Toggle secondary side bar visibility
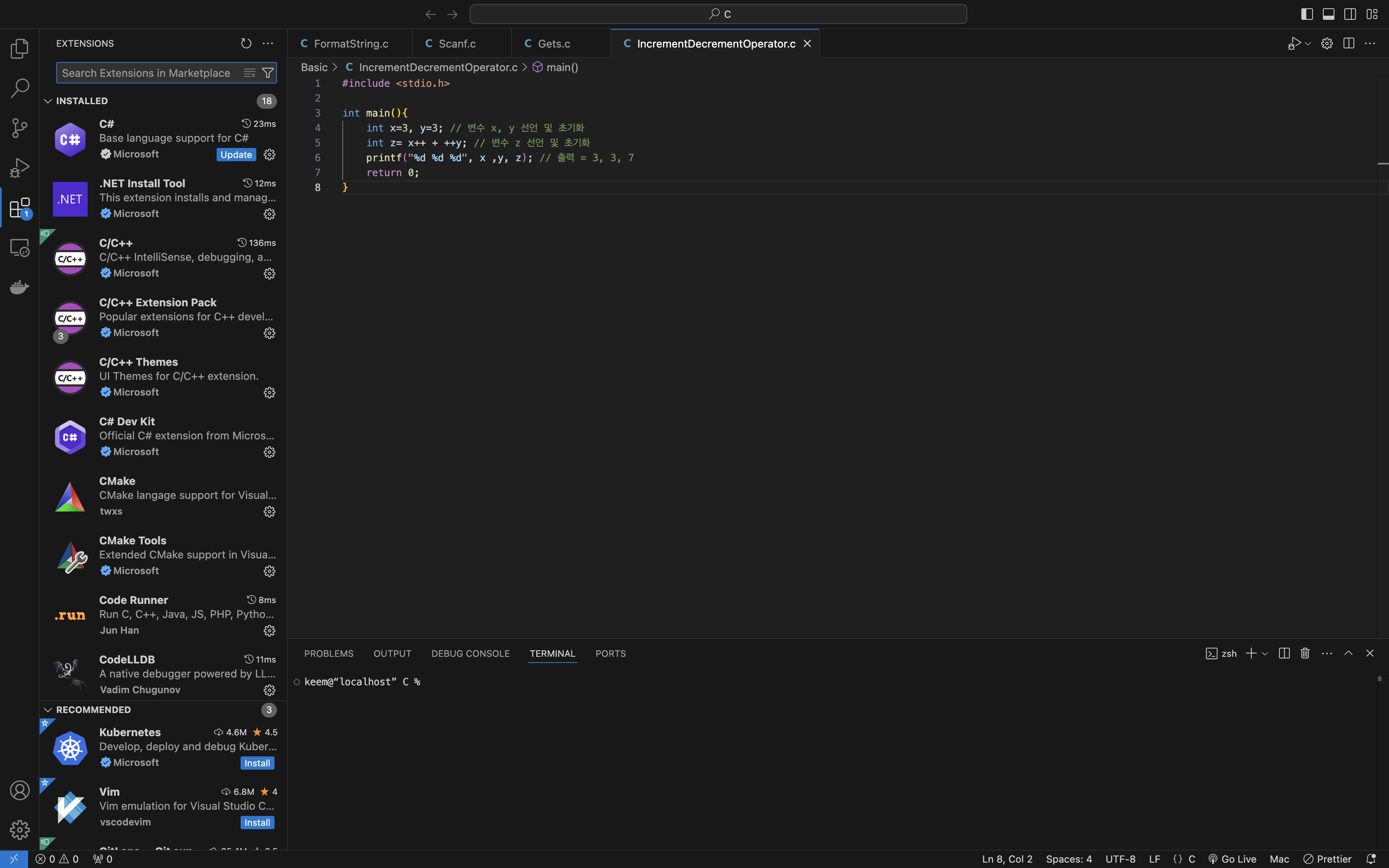The width and height of the screenshot is (1389, 868). point(1350,14)
